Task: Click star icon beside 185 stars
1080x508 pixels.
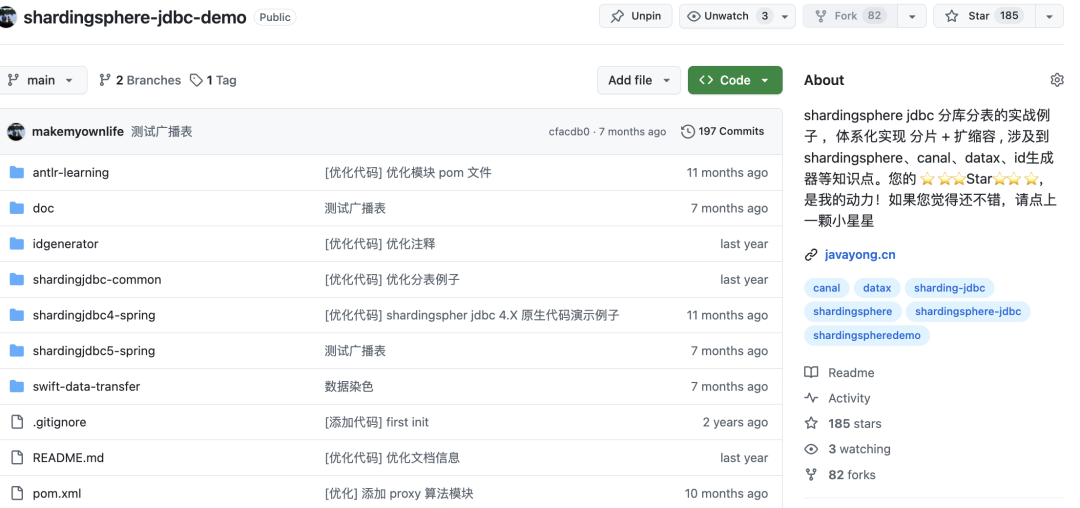Action: coord(811,423)
